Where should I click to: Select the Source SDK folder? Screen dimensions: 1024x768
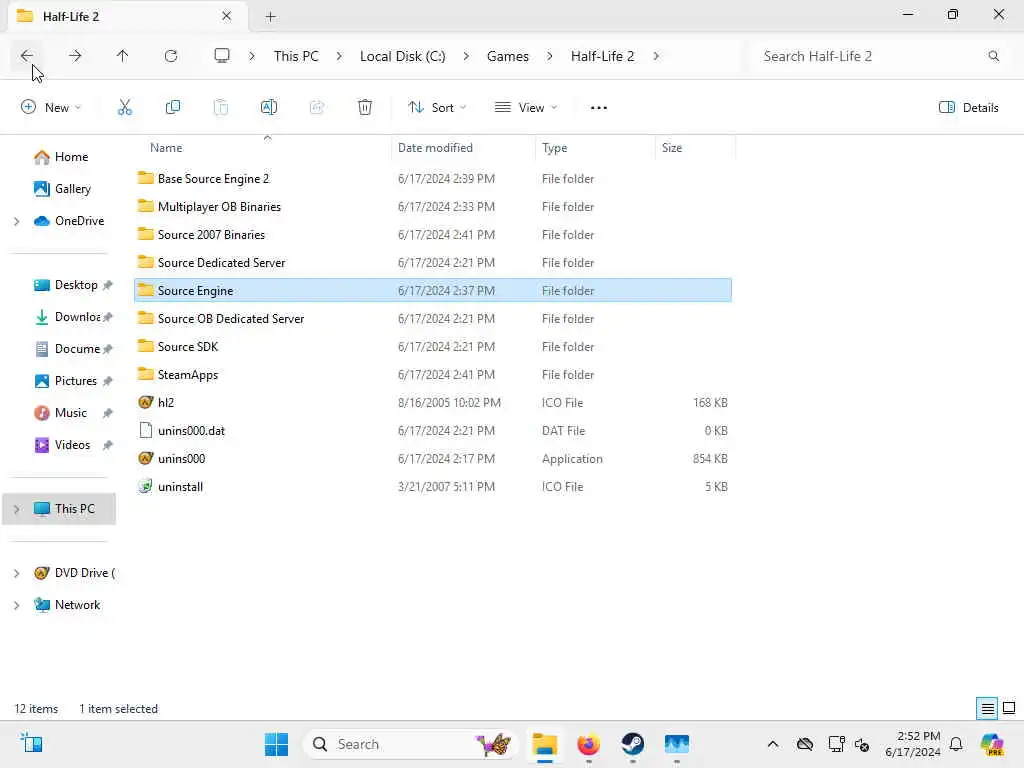(x=432, y=347)
